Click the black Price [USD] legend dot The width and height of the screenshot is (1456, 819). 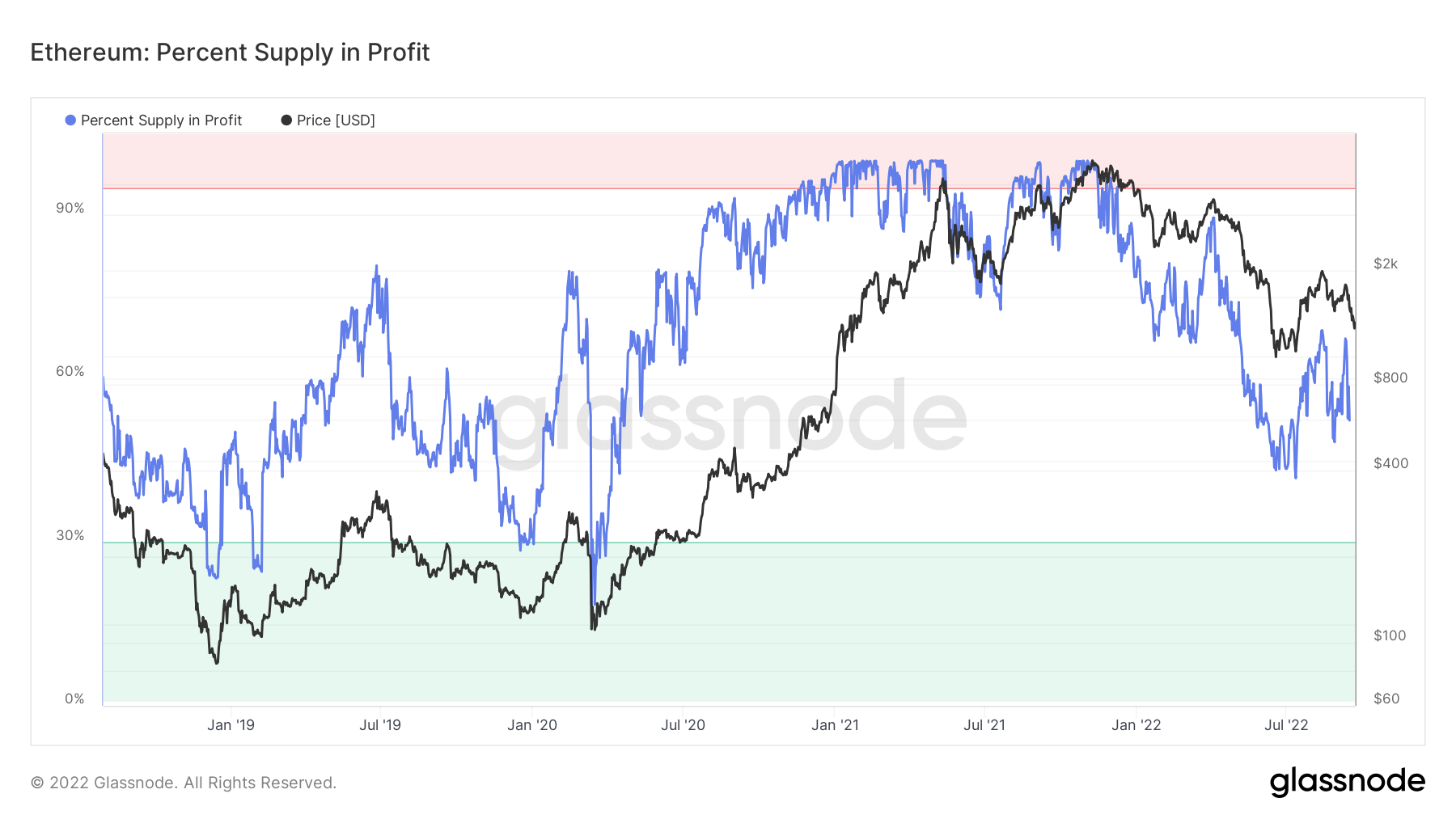[286, 120]
